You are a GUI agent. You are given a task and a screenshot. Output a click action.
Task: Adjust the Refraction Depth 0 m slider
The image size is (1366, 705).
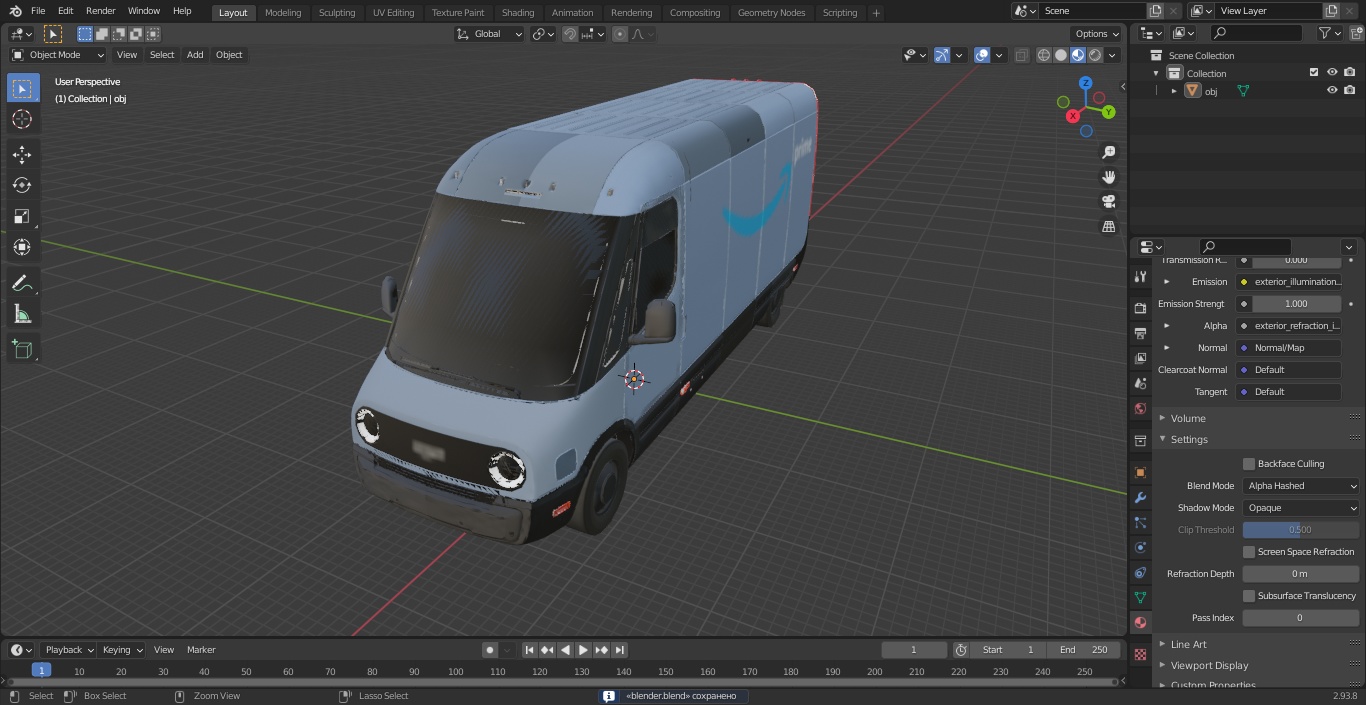pyautogui.click(x=1300, y=574)
